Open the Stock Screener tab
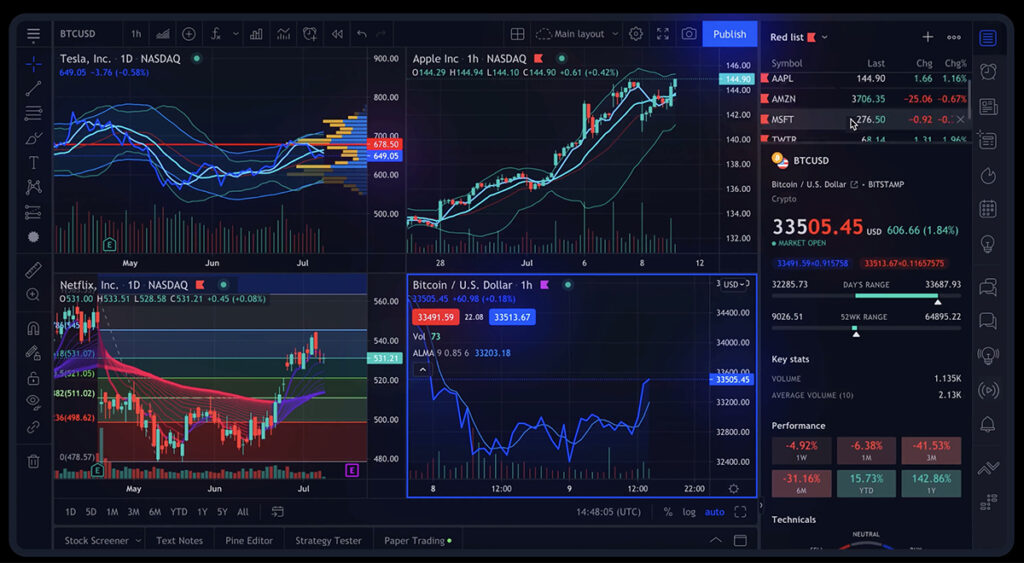This screenshot has width=1024, height=563. 102,541
